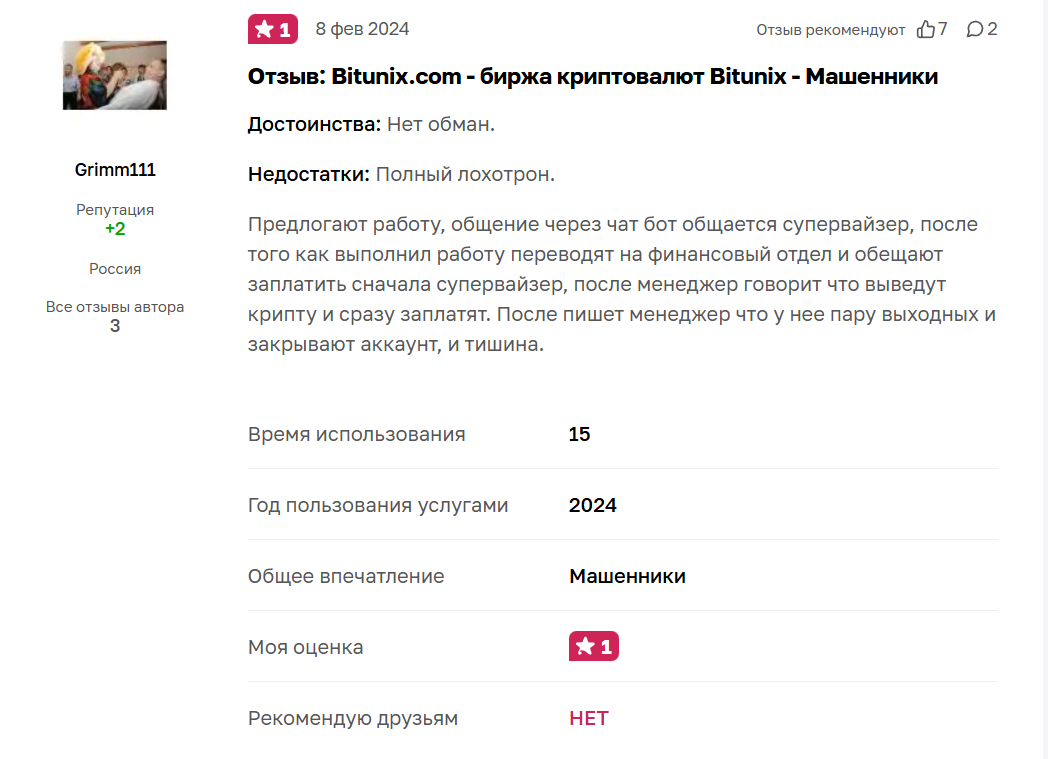Screen dimensions: 1048x759
Task: Click the 8 фев 2024 review date
Action: [362, 29]
